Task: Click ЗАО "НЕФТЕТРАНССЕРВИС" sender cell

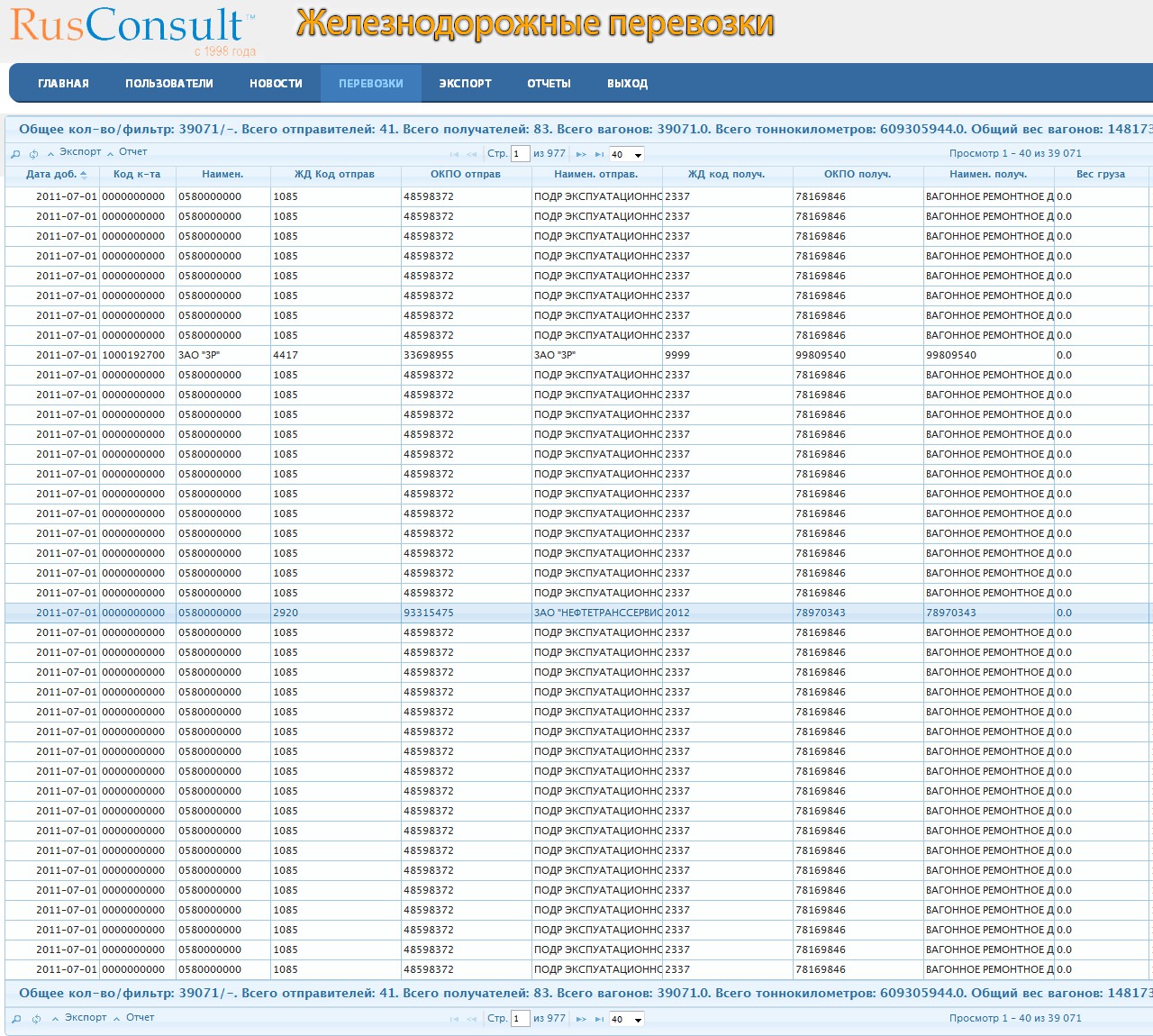Action: pyautogui.click(x=596, y=613)
